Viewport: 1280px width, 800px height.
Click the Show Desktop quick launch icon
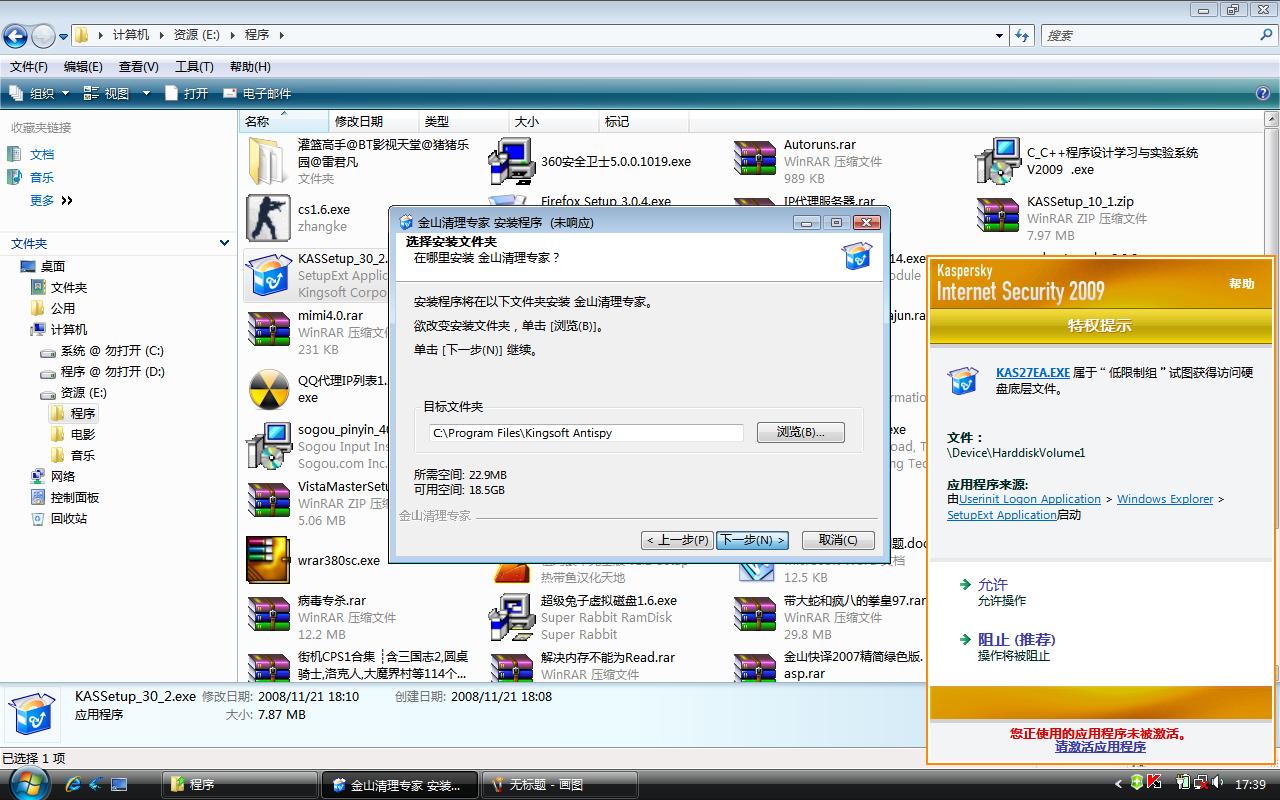(x=119, y=784)
